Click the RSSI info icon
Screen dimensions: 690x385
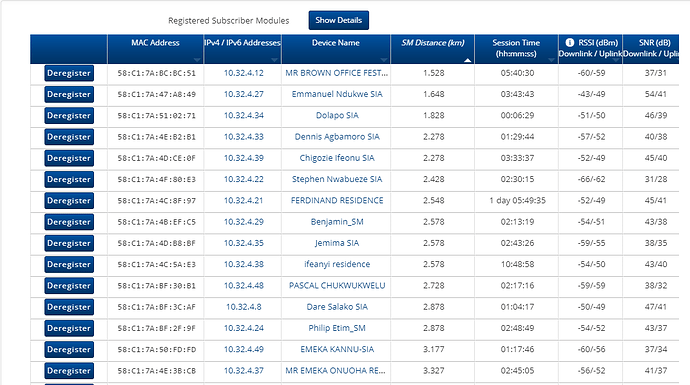[x=569, y=43]
